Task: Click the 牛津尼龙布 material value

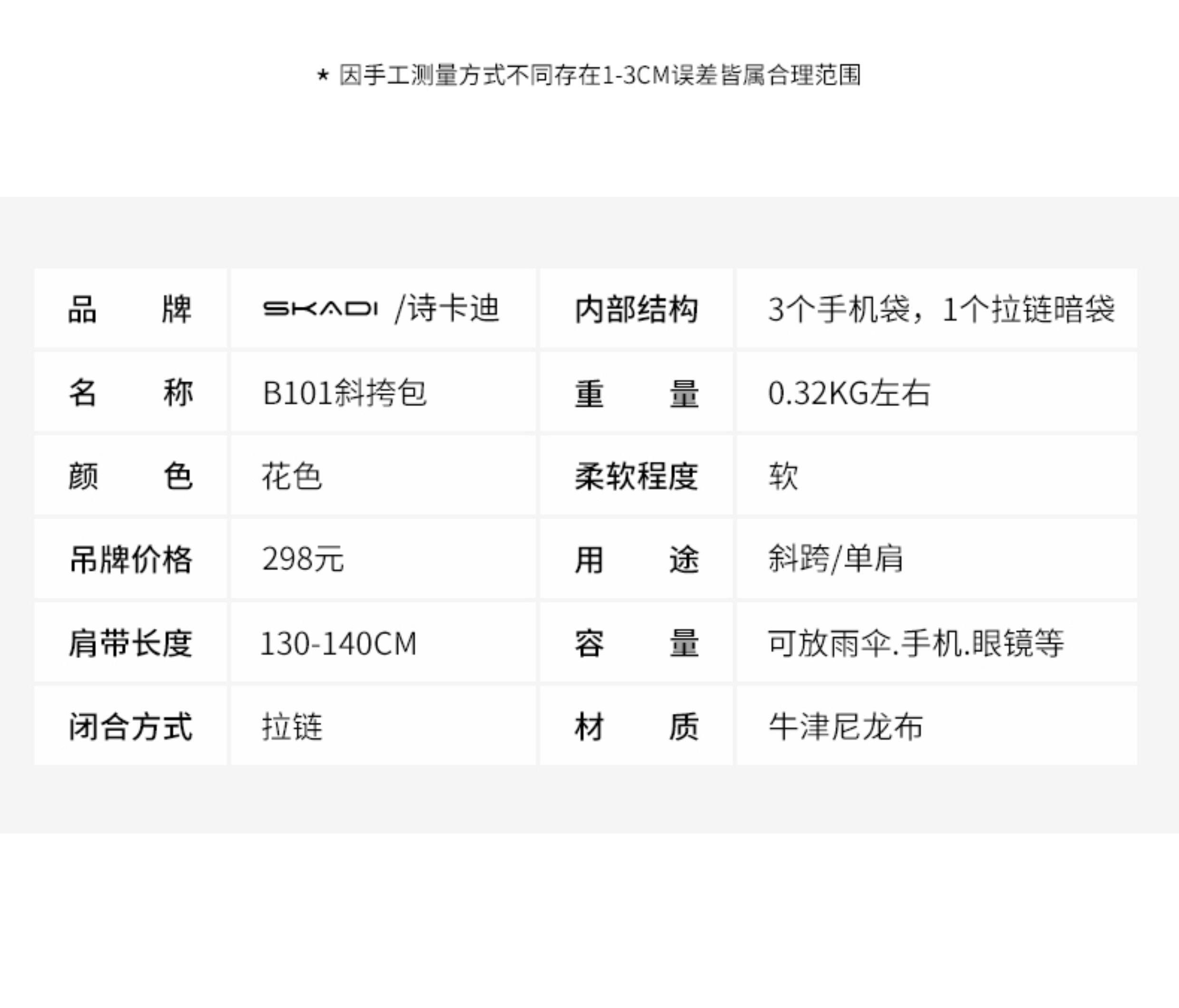Action: click(845, 727)
